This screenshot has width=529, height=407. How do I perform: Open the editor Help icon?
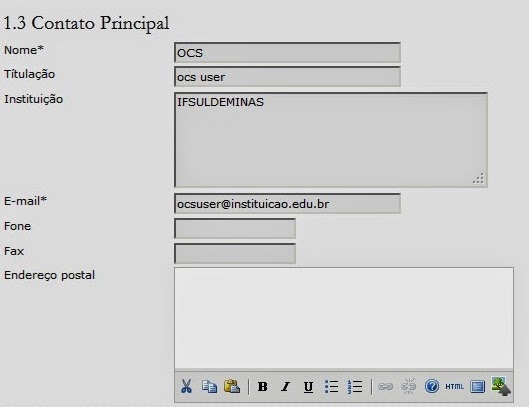pyautogui.click(x=431, y=386)
